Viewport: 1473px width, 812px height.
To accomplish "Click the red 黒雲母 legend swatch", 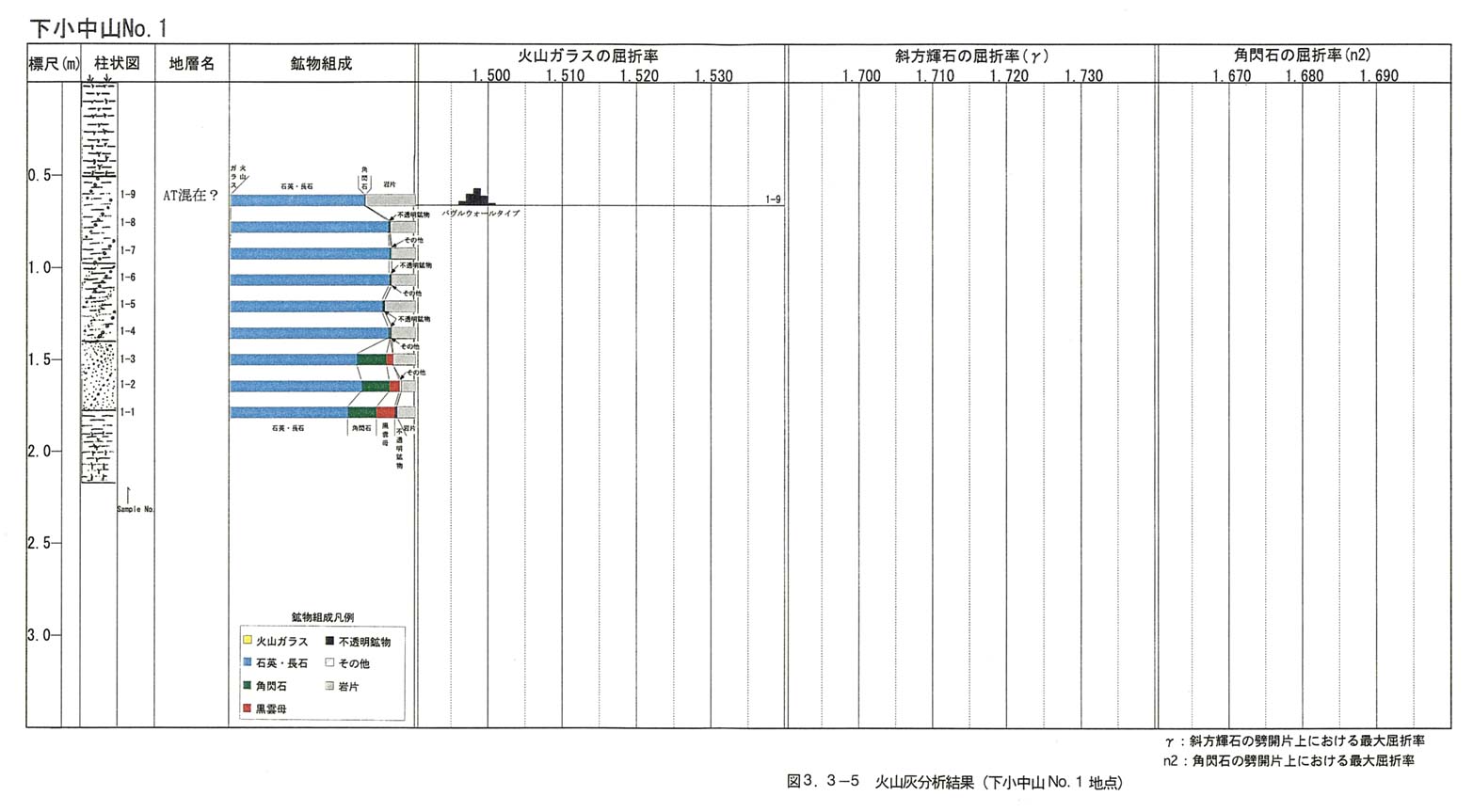I will (248, 709).
